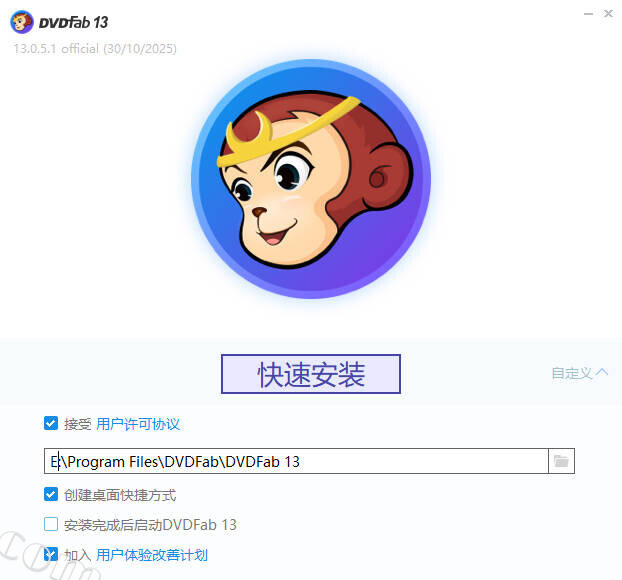Collapse options using the 自定义 chevron arrow
The height and width of the screenshot is (580, 622).
pyautogui.click(x=602, y=373)
